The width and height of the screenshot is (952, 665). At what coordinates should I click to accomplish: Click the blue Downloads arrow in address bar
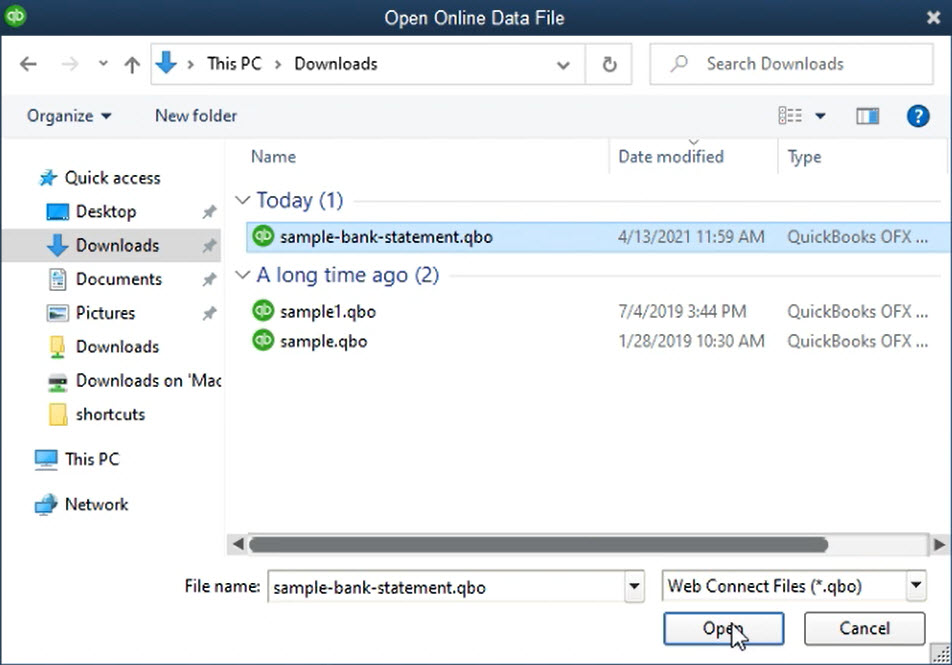click(166, 63)
